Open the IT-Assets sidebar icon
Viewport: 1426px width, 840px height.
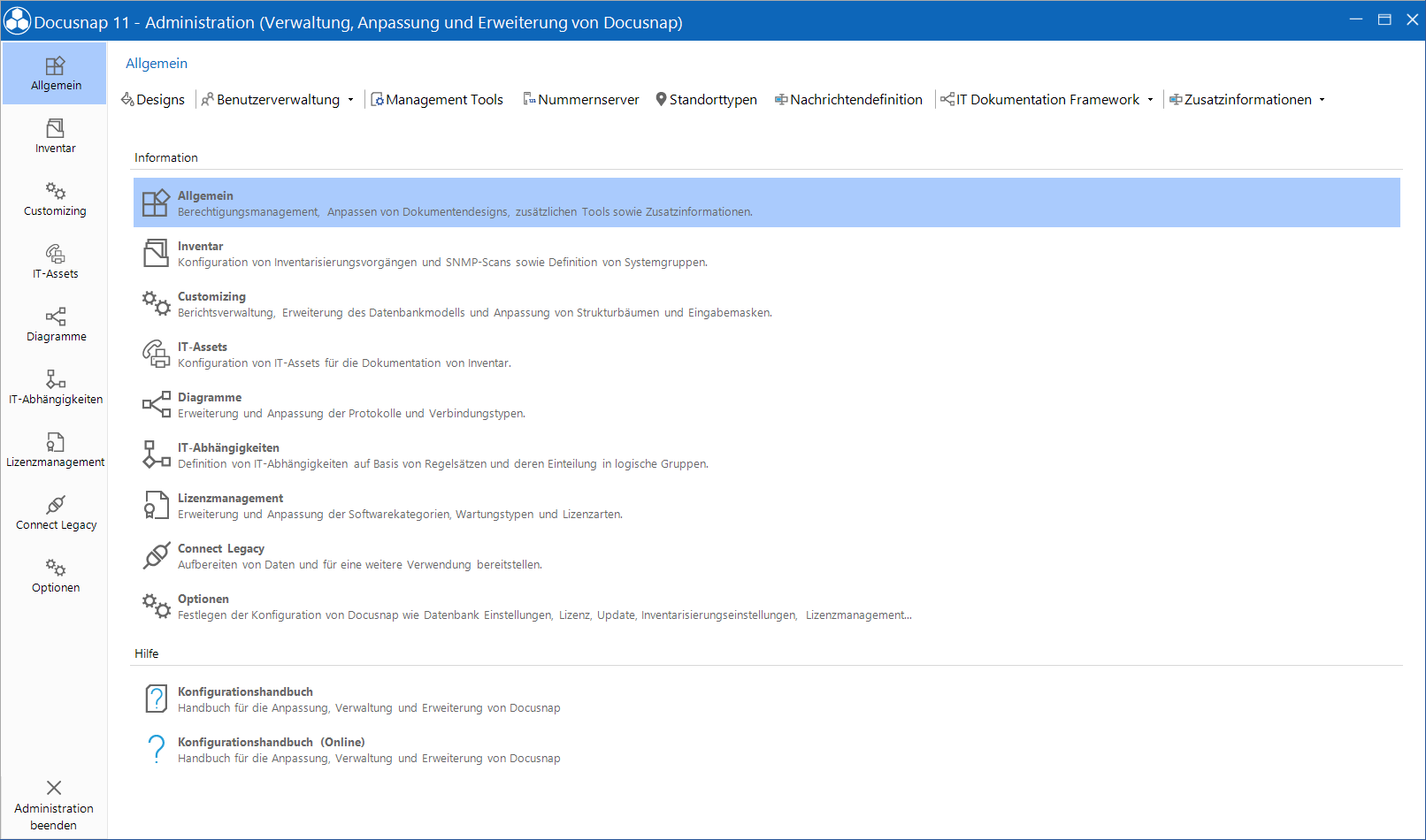55,254
